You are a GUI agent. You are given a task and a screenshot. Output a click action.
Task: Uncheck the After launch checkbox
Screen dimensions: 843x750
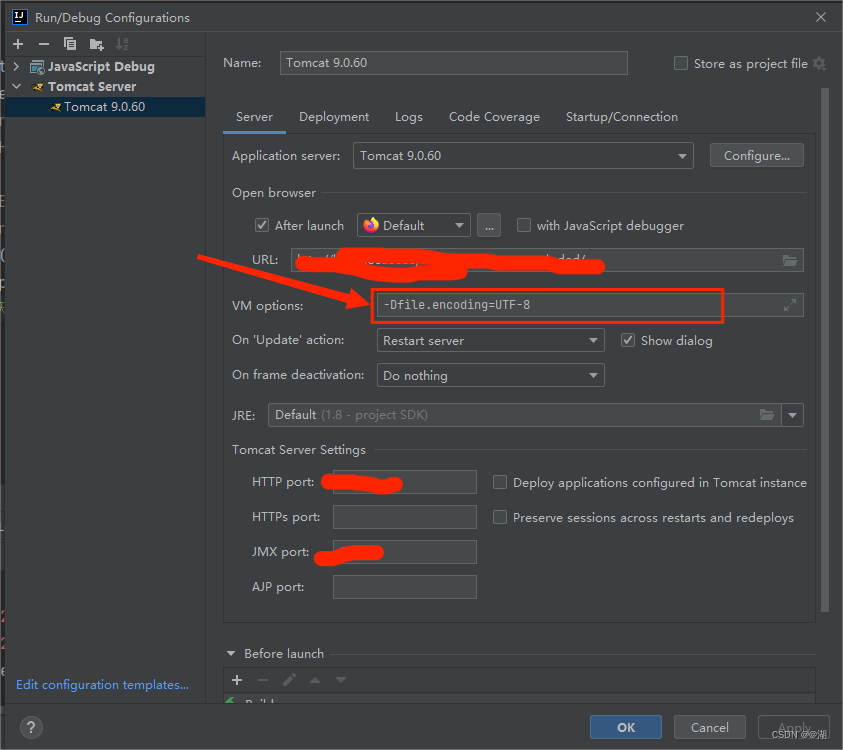coord(262,225)
